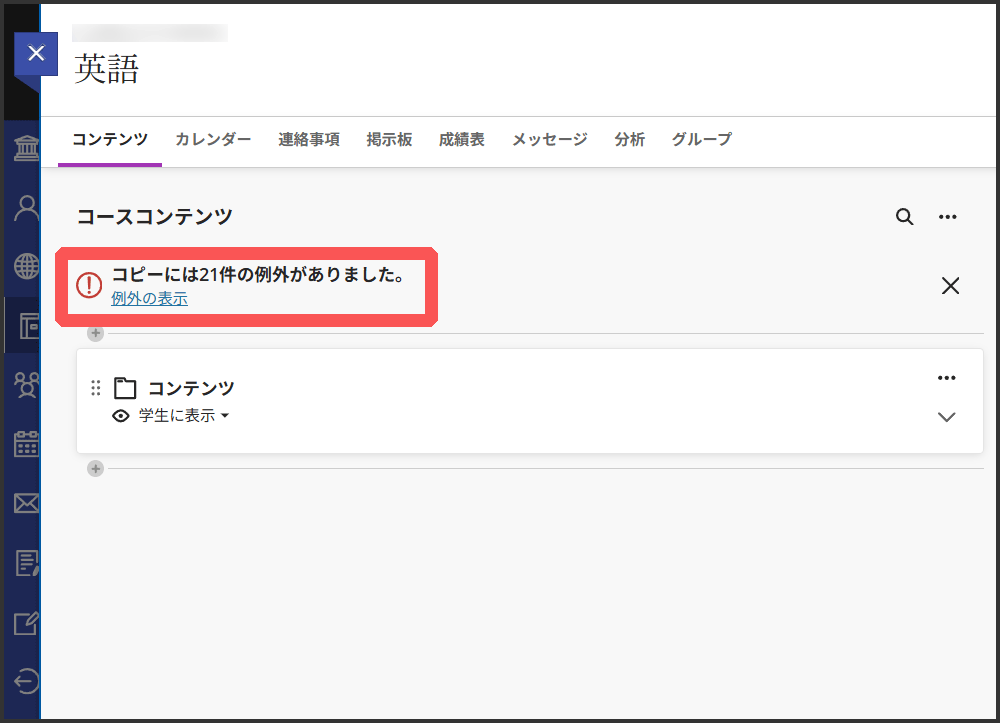Dismiss the copy exceptions alert
Screen dimensions: 1000x723
click(x=950, y=286)
